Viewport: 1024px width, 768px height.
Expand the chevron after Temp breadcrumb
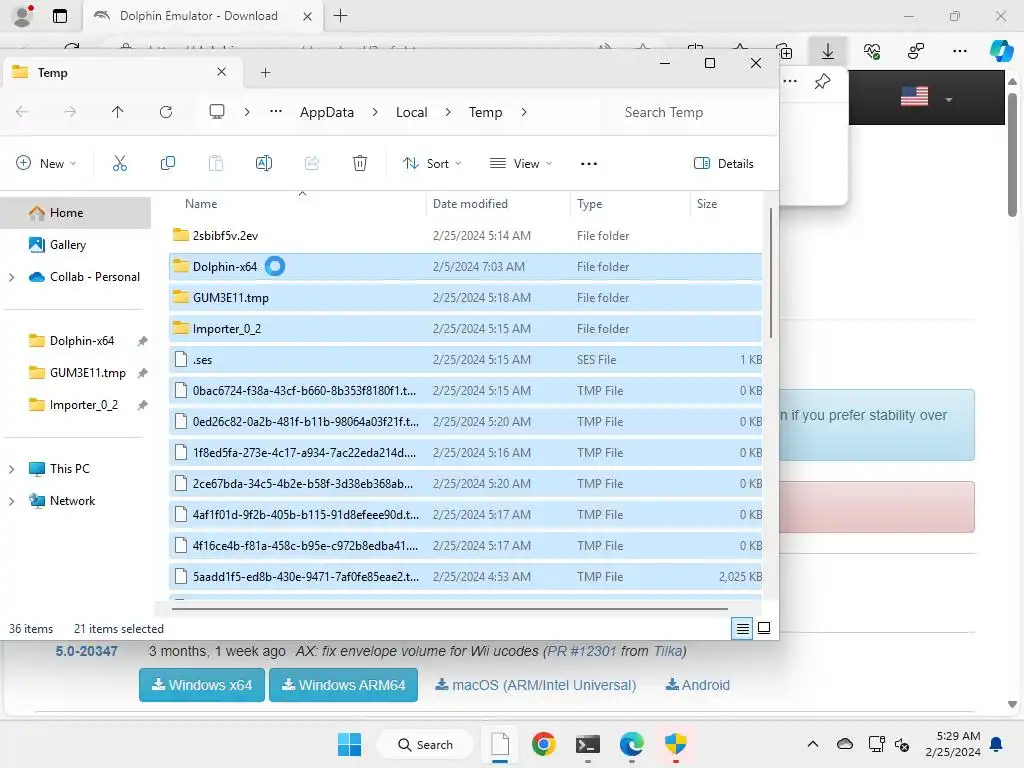point(524,112)
